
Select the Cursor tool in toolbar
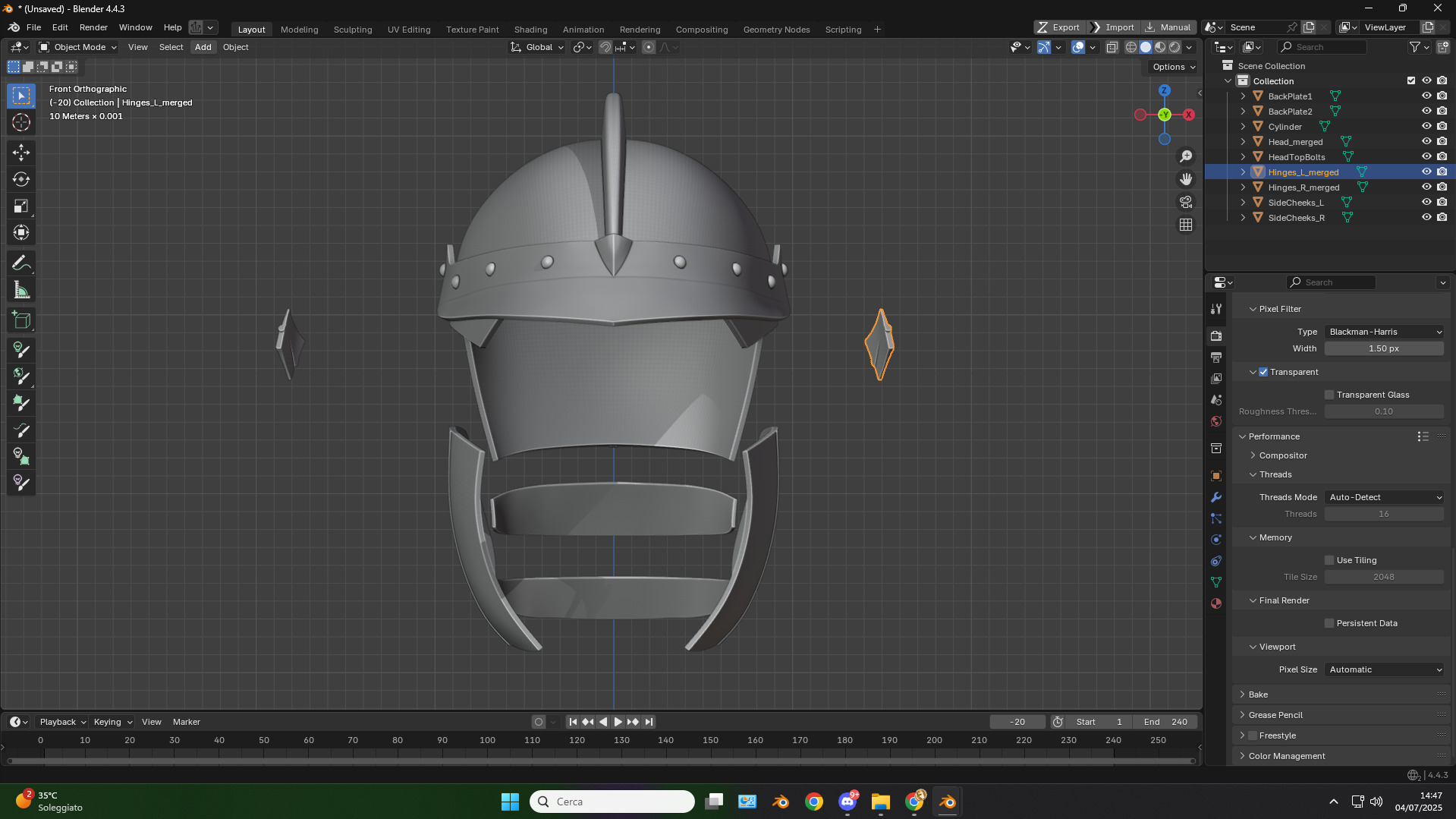tap(21, 122)
